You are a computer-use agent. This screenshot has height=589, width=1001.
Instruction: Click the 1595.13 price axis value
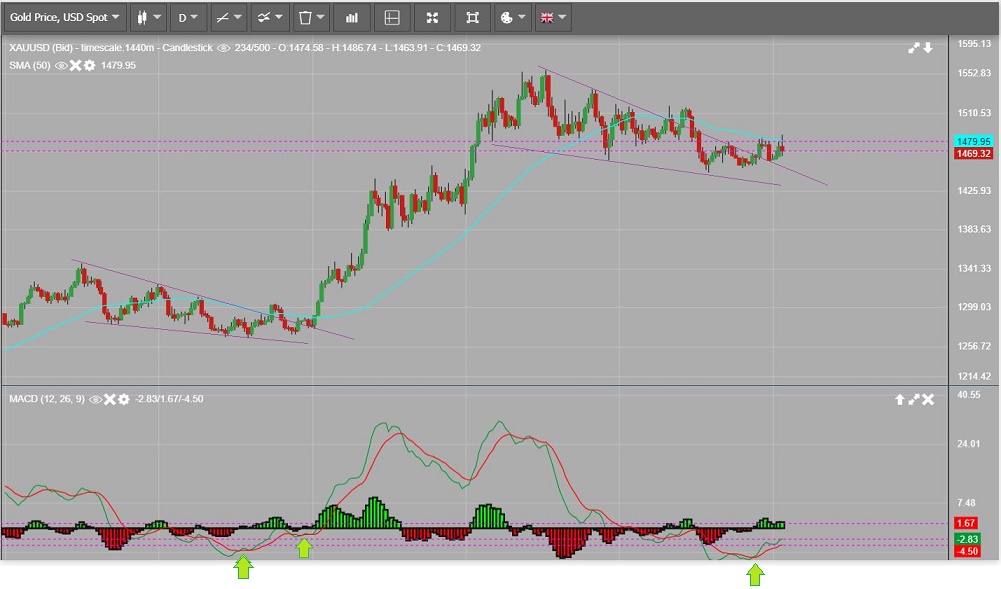[x=974, y=43]
